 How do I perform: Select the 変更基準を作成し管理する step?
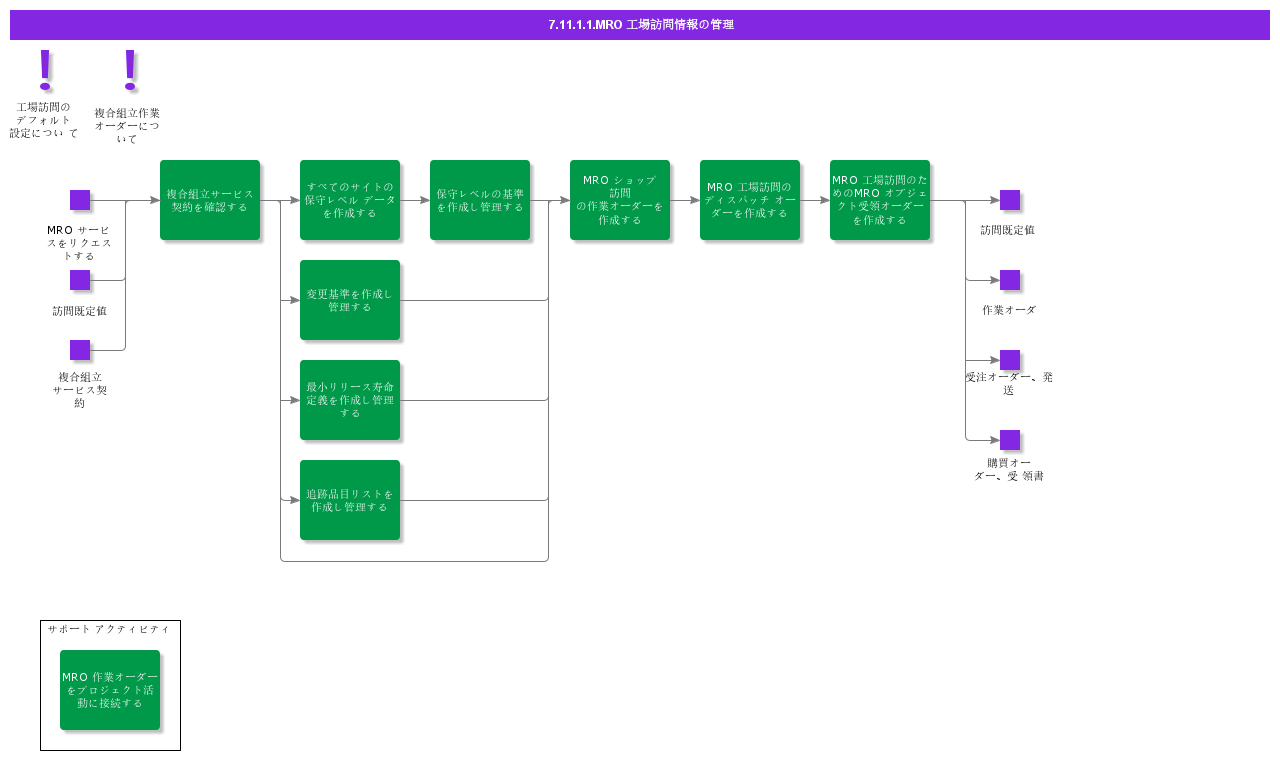pos(350,300)
